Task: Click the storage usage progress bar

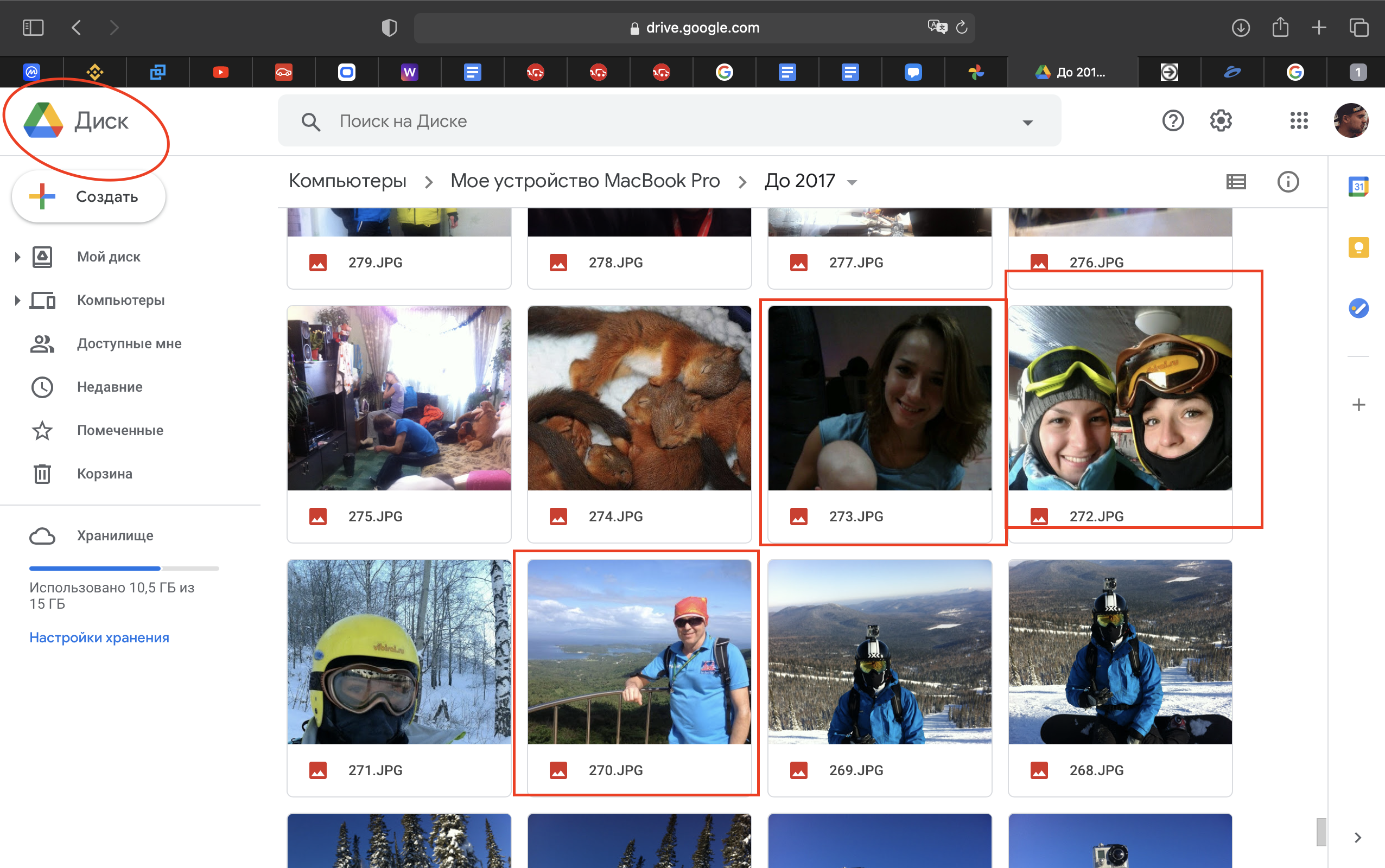Action: (124, 569)
